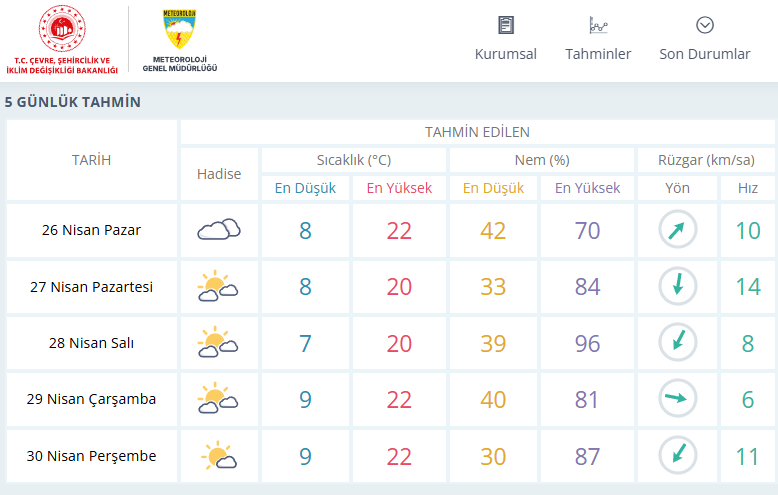Expand the Son Durumlar menu
This screenshot has width=778, height=495.
(x=704, y=54)
